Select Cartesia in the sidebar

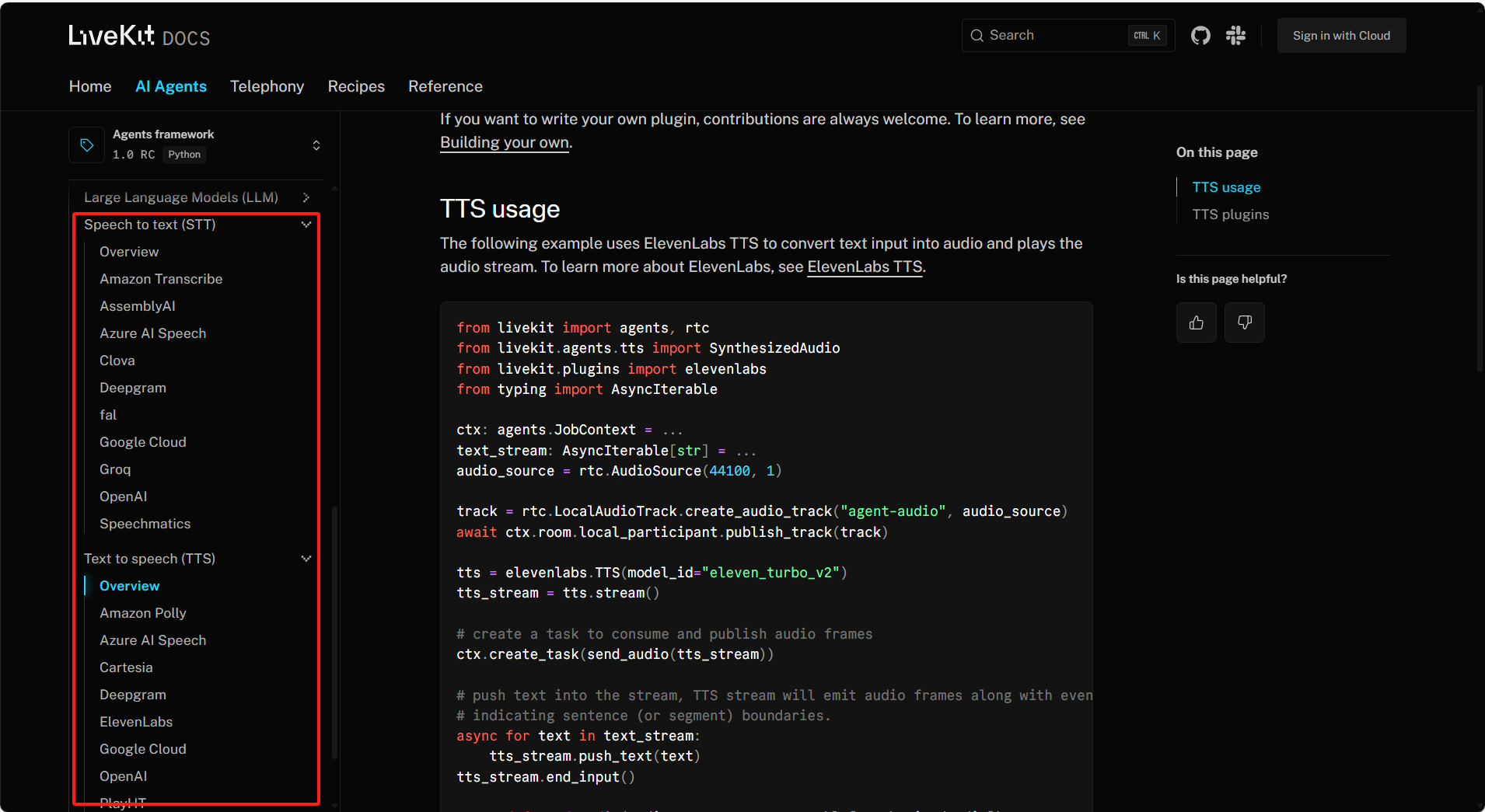click(x=126, y=667)
